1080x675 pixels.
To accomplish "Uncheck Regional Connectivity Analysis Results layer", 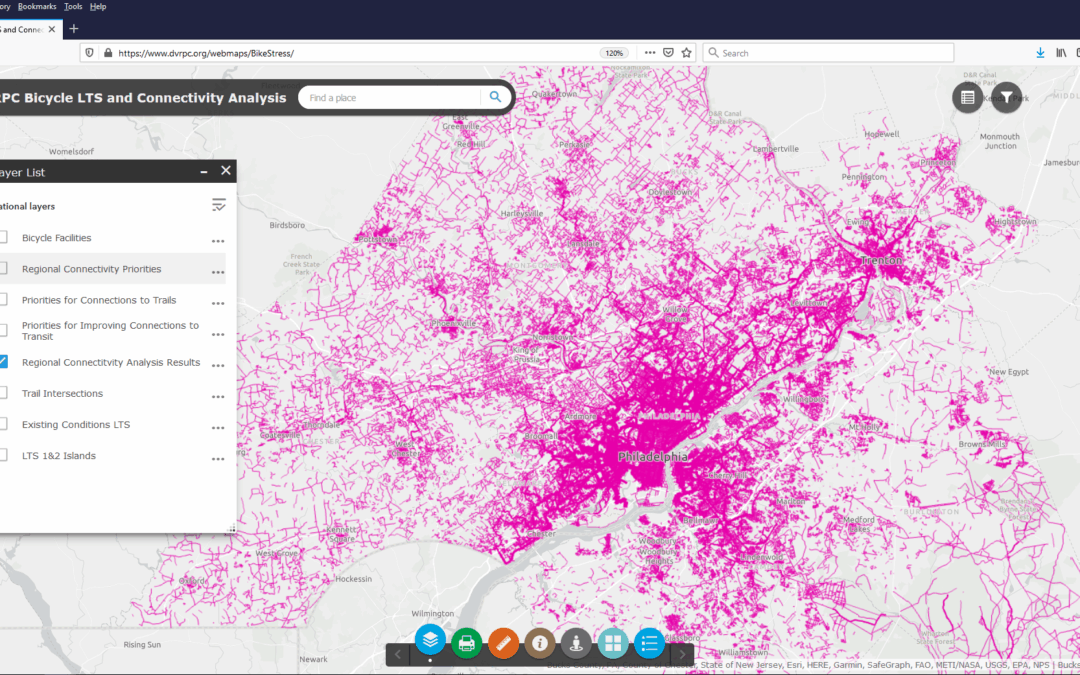I will tap(3, 362).
